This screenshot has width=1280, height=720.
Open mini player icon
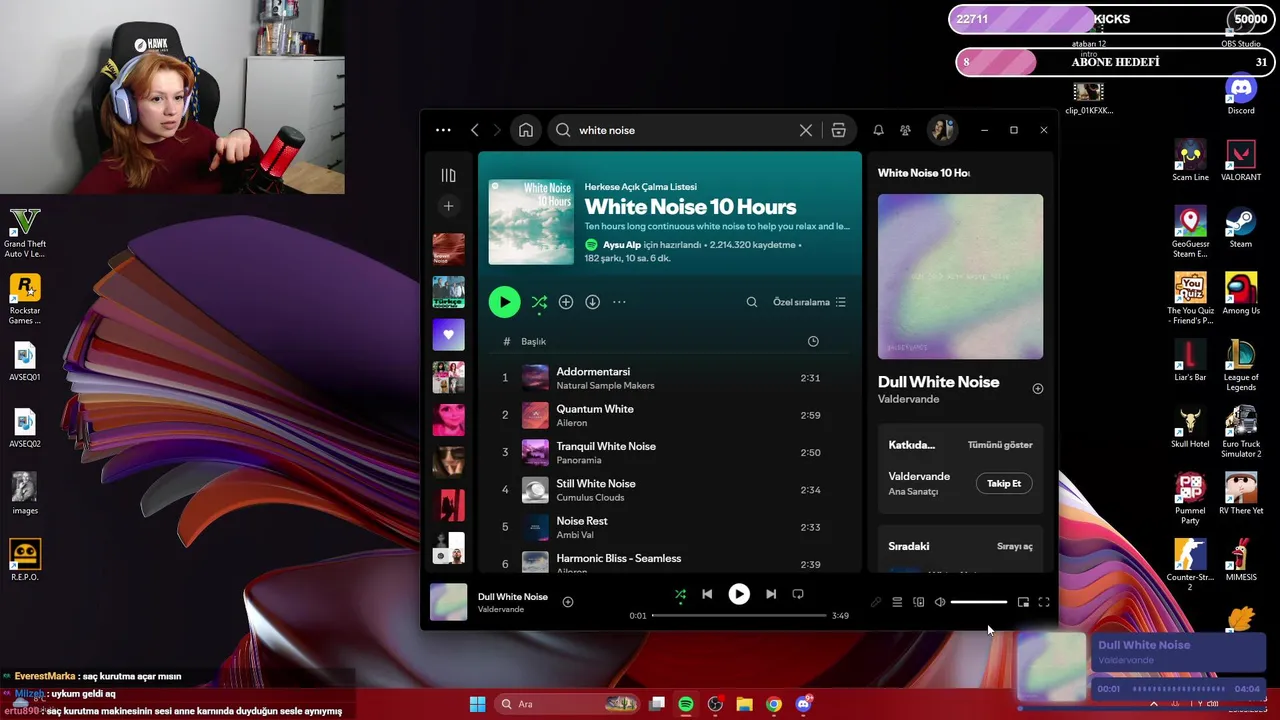(1023, 602)
